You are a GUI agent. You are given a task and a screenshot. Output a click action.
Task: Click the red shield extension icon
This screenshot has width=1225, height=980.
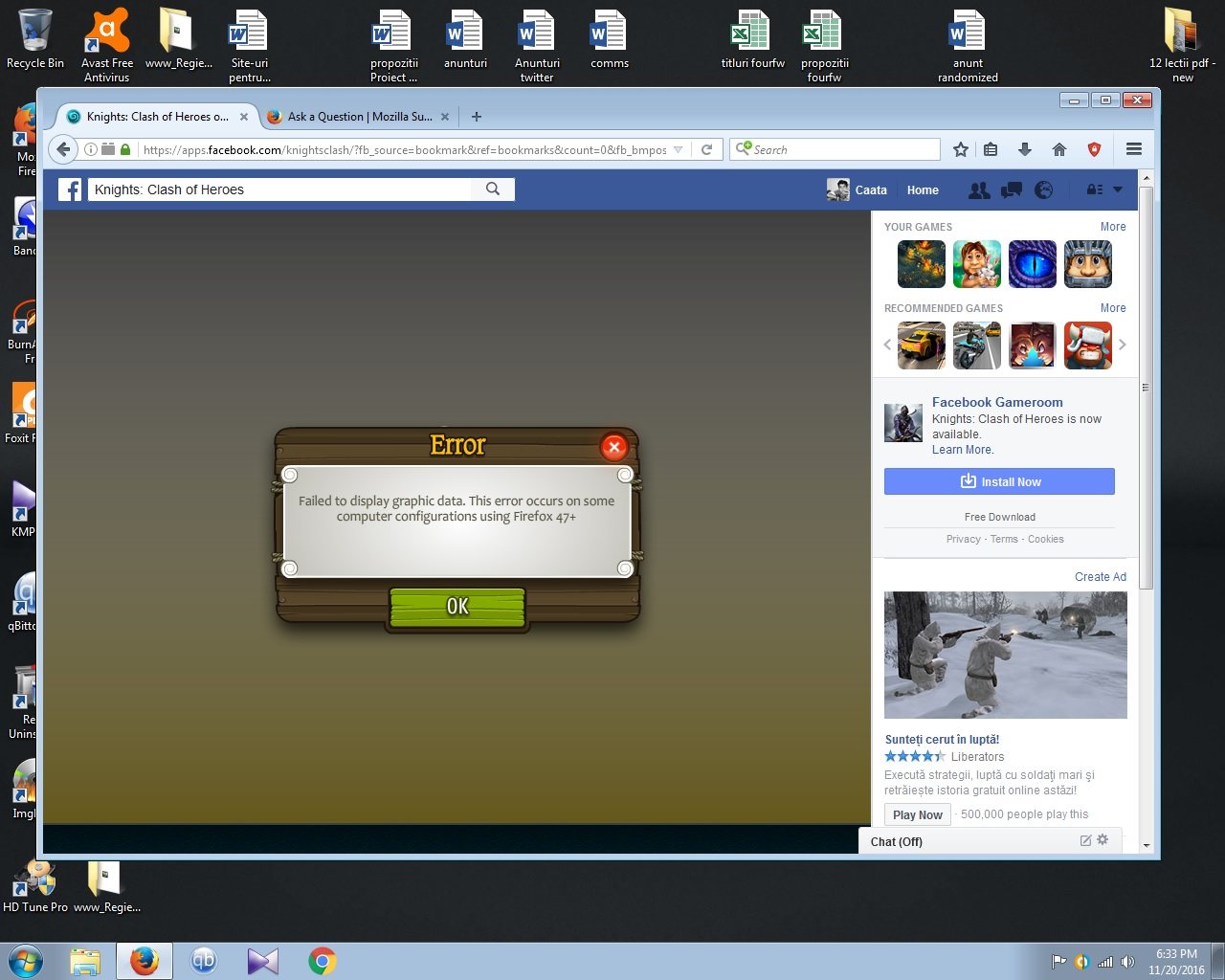(x=1095, y=149)
